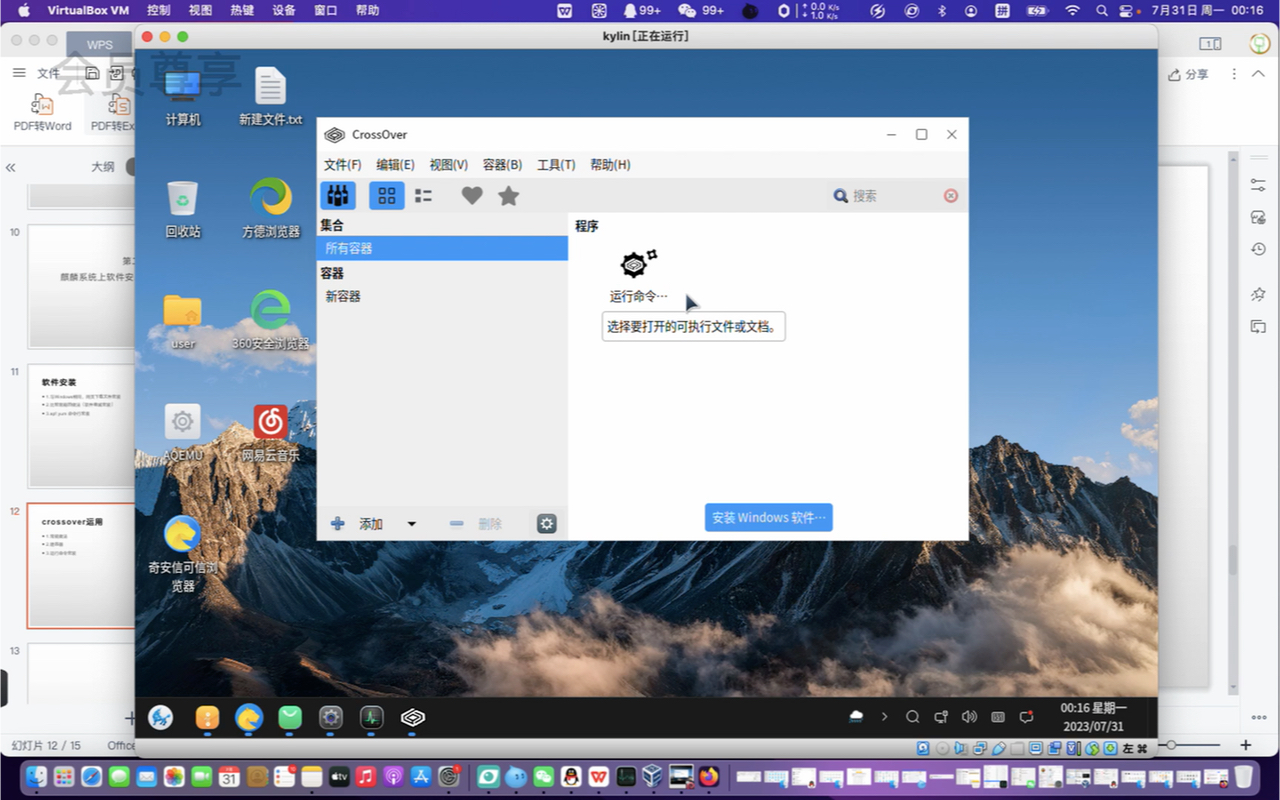Open Firefox in the macOS Dock
Screen dimensions: 1280x800
709,776
